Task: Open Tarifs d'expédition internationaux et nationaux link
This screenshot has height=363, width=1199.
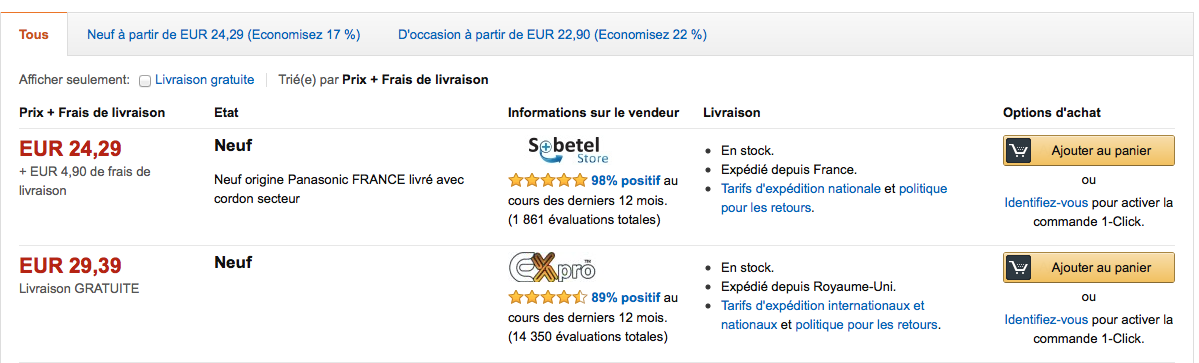Action: (x=823, y=315)
